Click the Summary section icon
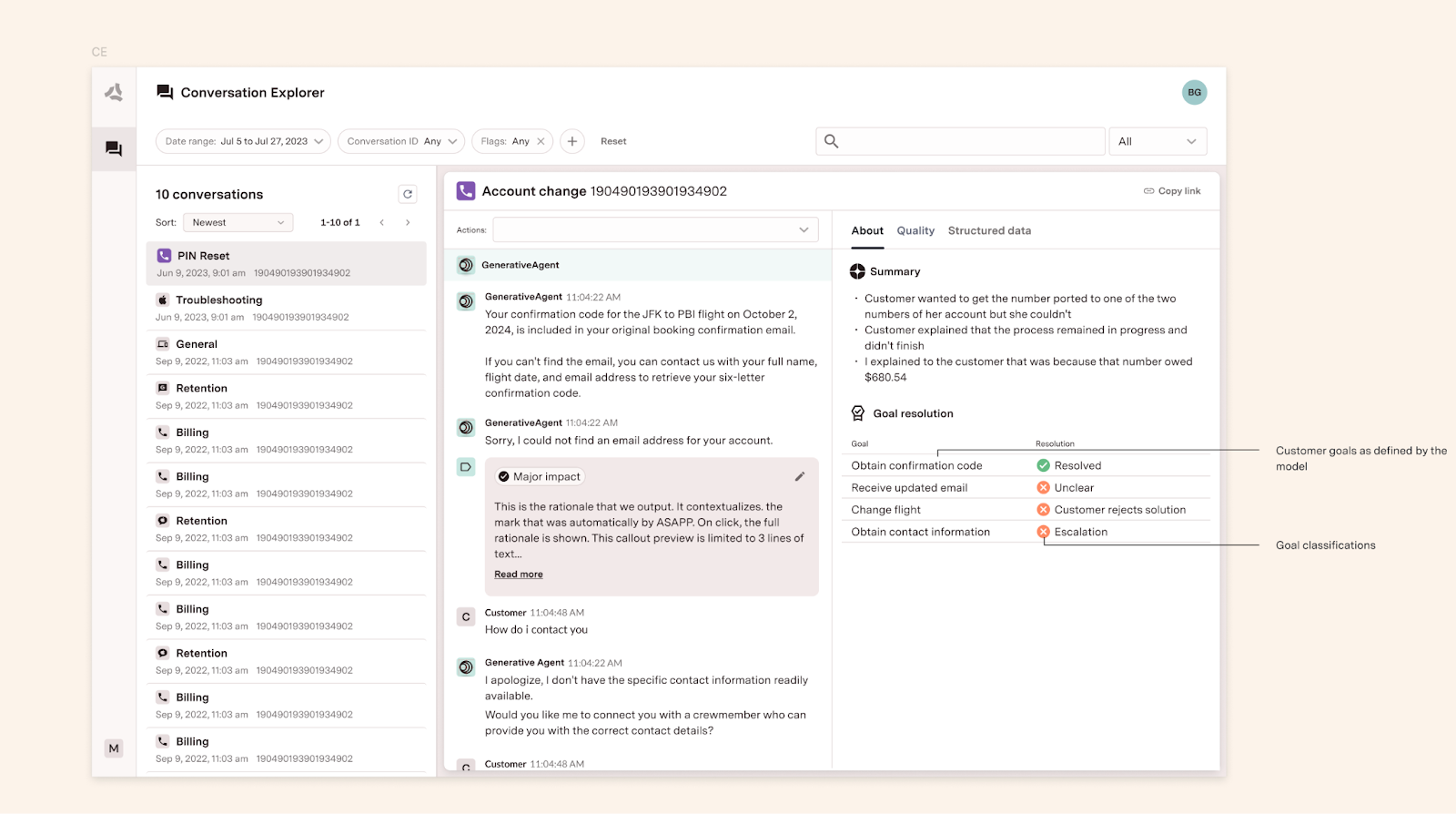 point(857,271)
